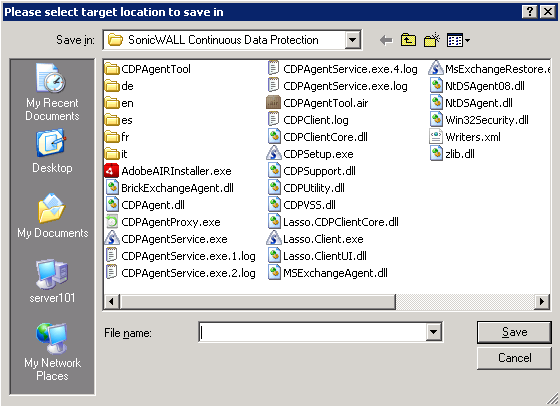Select the file name CDPUtility.dll
The height and width of the screenshot is (406, 560).
(x=314, y=188)
